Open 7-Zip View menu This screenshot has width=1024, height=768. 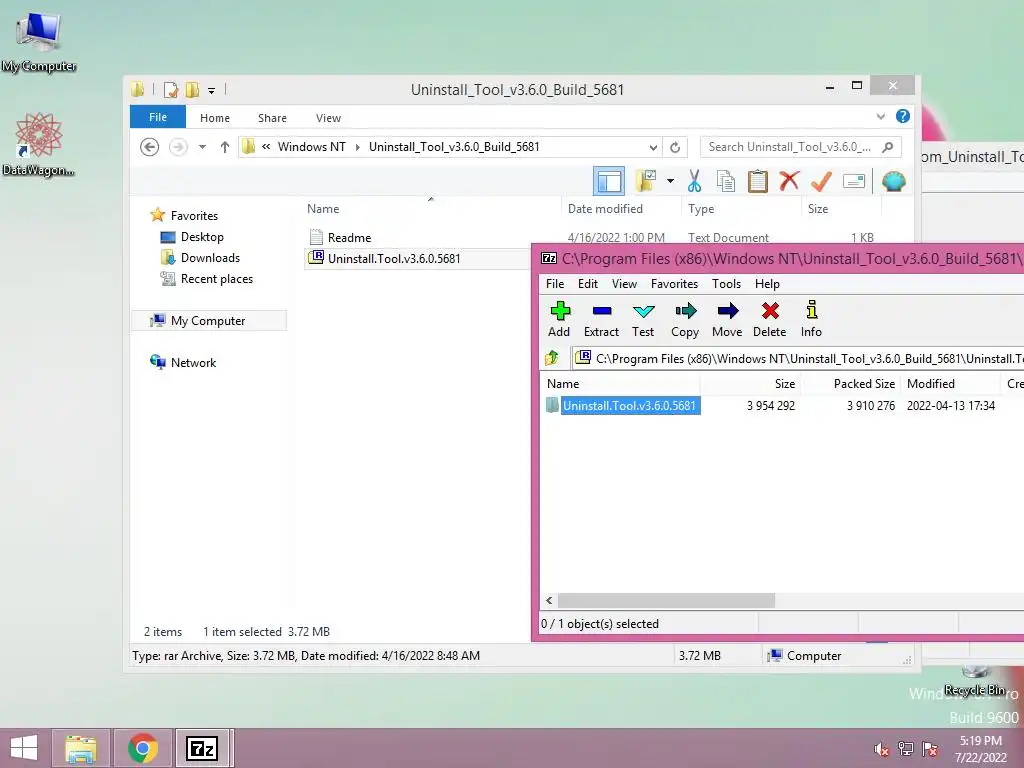[624, 283]
